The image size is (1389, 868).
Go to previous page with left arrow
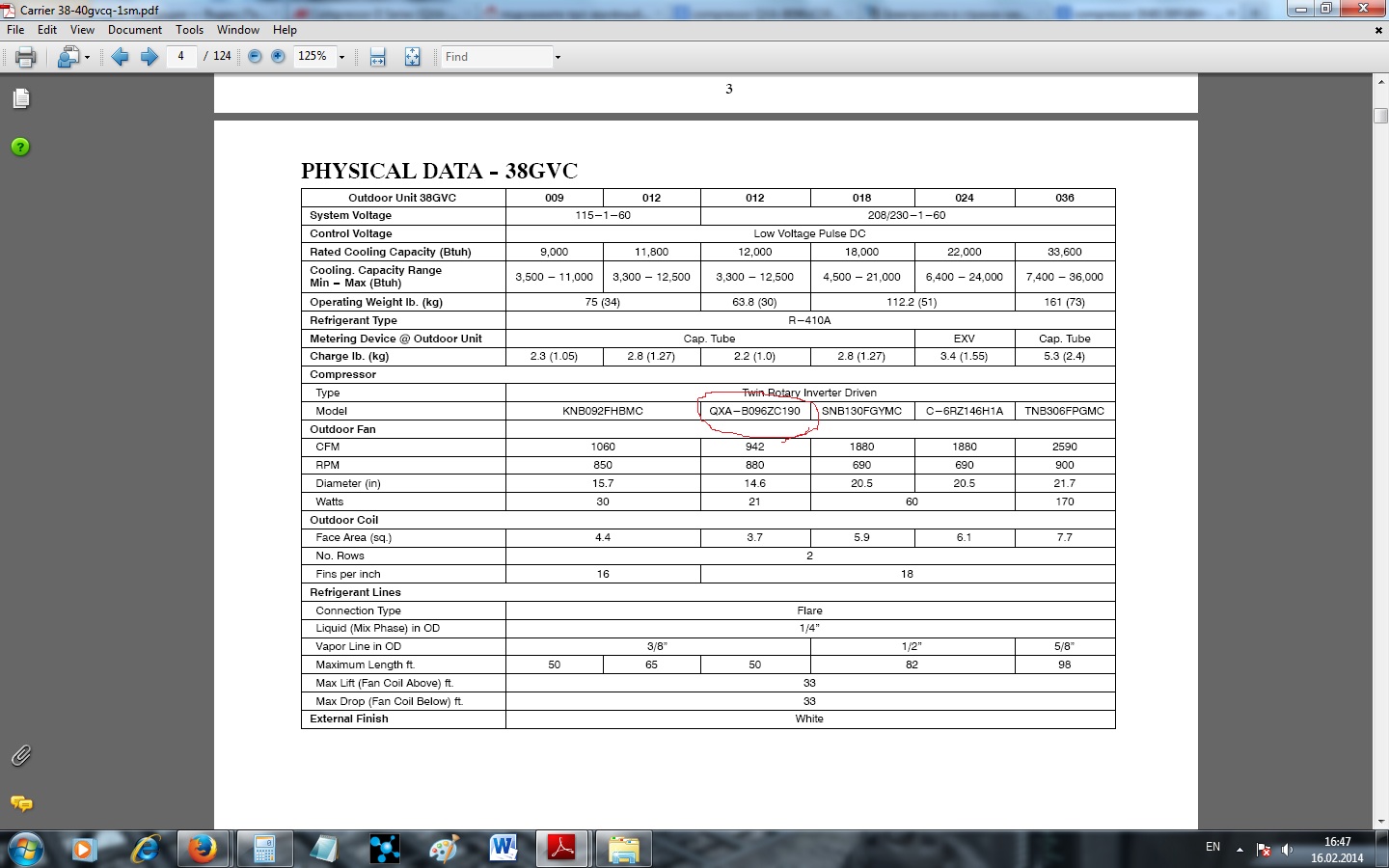[x=120, y=57]
